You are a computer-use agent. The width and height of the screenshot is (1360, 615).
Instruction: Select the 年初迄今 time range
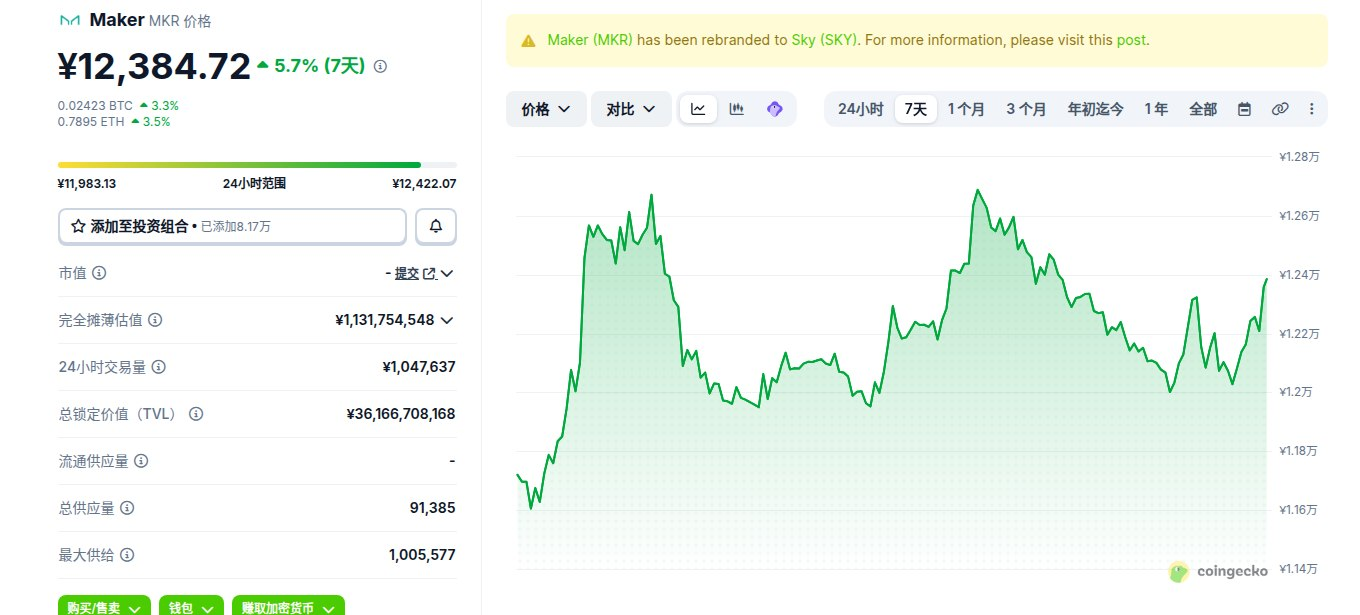(1095, 109)
